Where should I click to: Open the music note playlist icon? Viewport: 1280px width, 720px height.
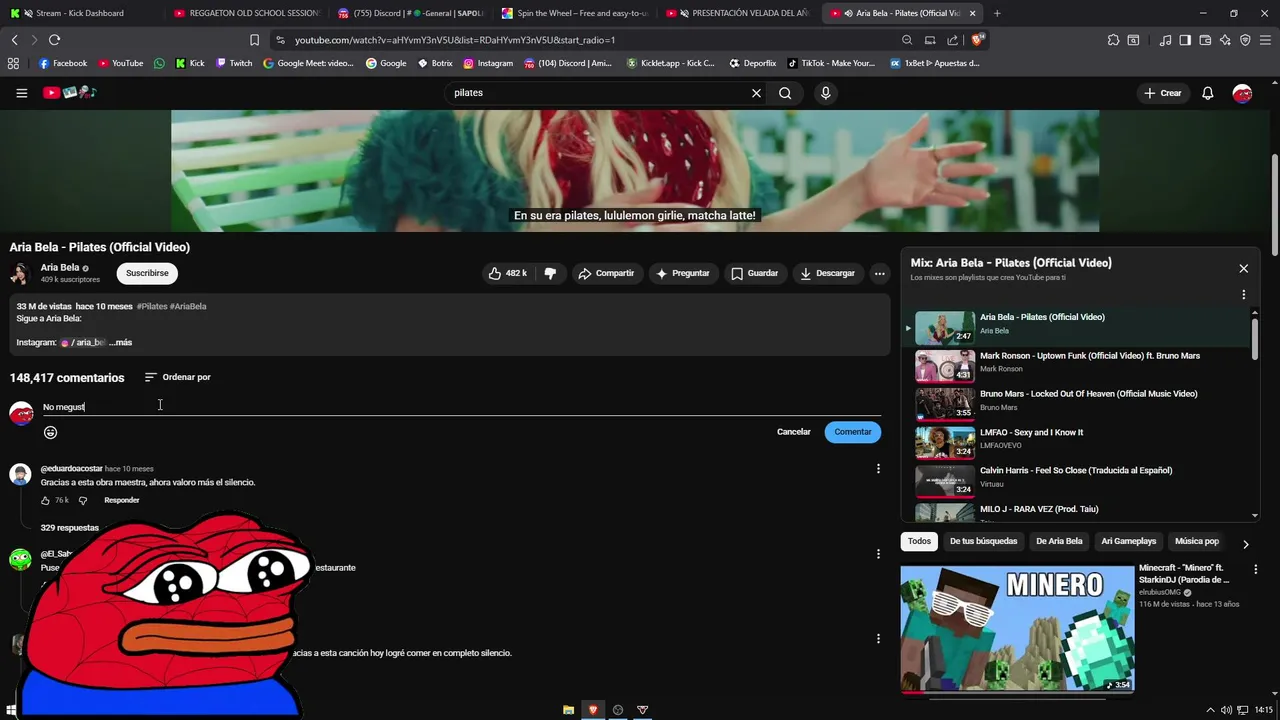pyautogui.click(x=1165, y=40)
